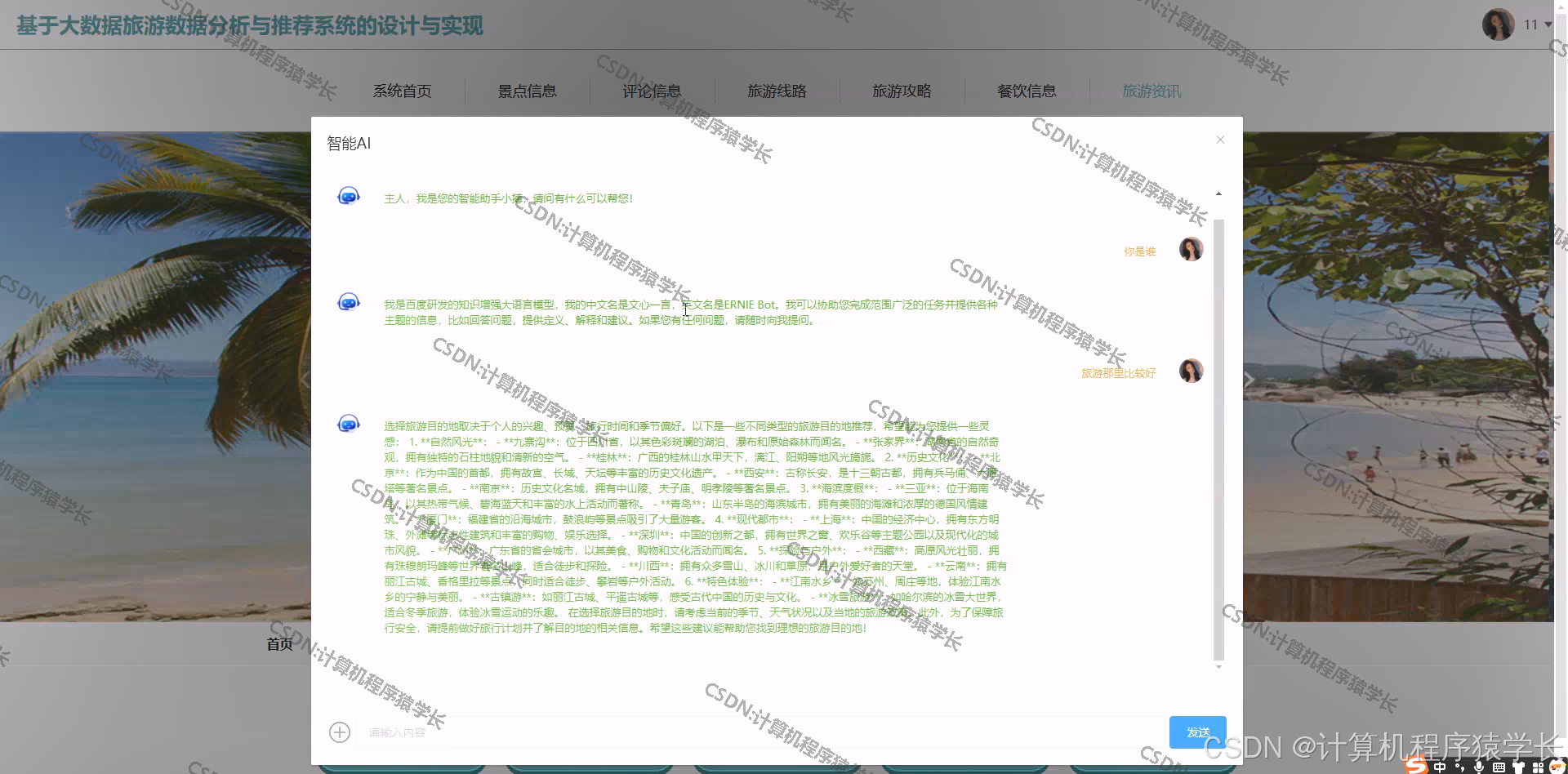1568x774 pixels.
Task: Click the reply mentioning ERNIE Bot
Action: tap(691, 312)
